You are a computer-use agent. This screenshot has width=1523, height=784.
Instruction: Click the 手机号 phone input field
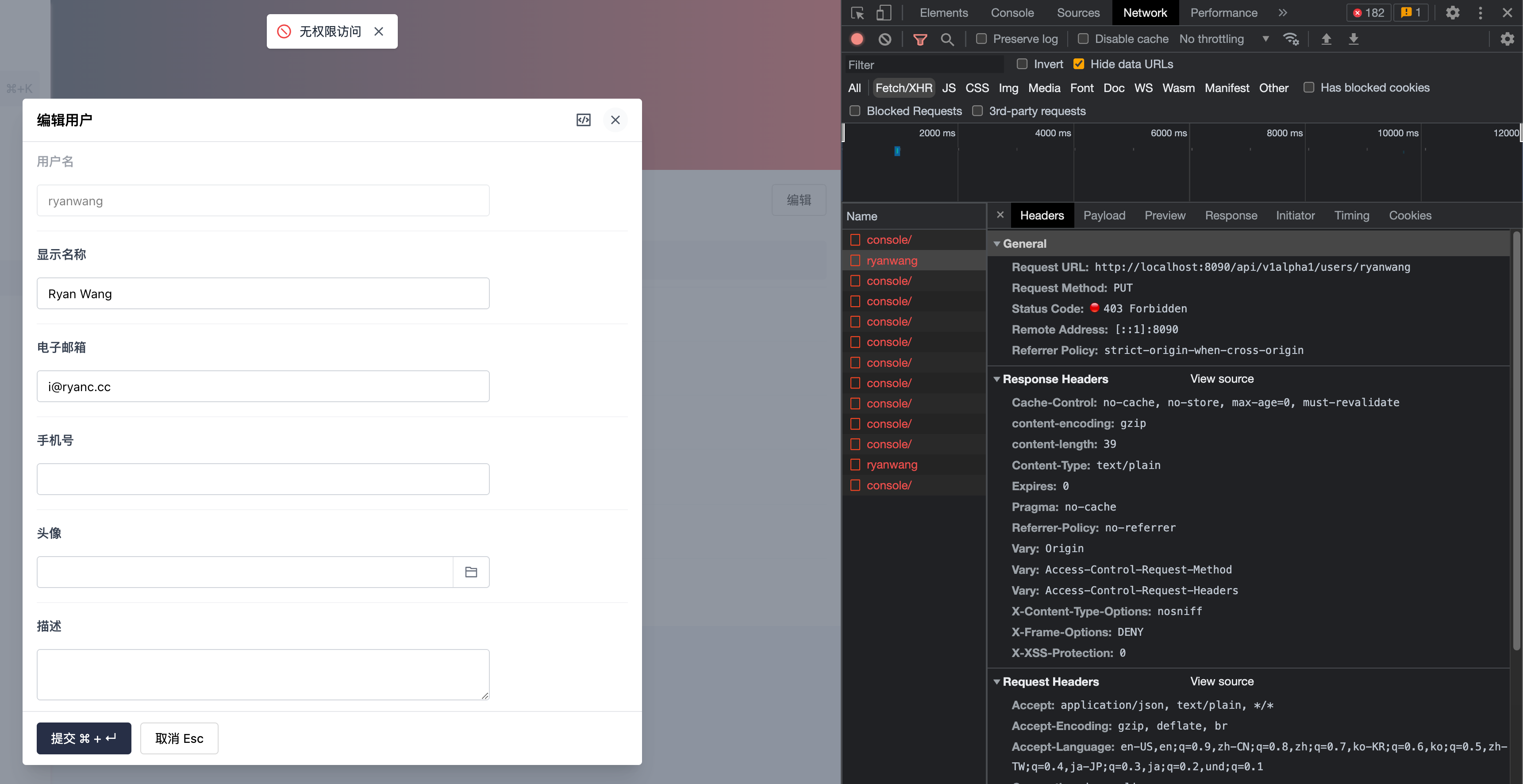coord(263,479)
